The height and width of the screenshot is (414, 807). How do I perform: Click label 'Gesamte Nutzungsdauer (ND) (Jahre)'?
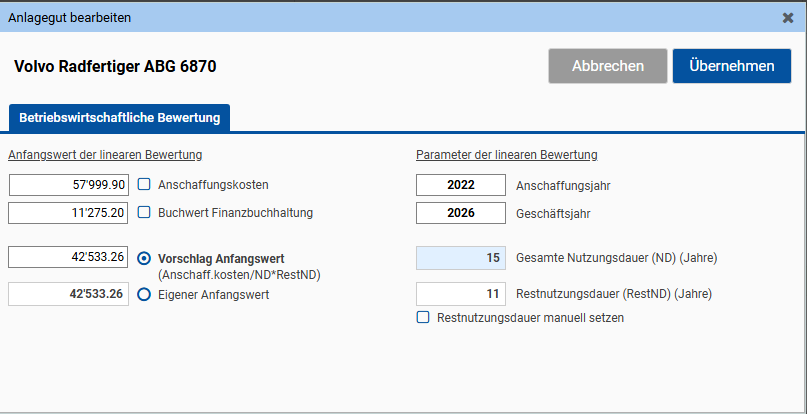click(x=617, y=258)
